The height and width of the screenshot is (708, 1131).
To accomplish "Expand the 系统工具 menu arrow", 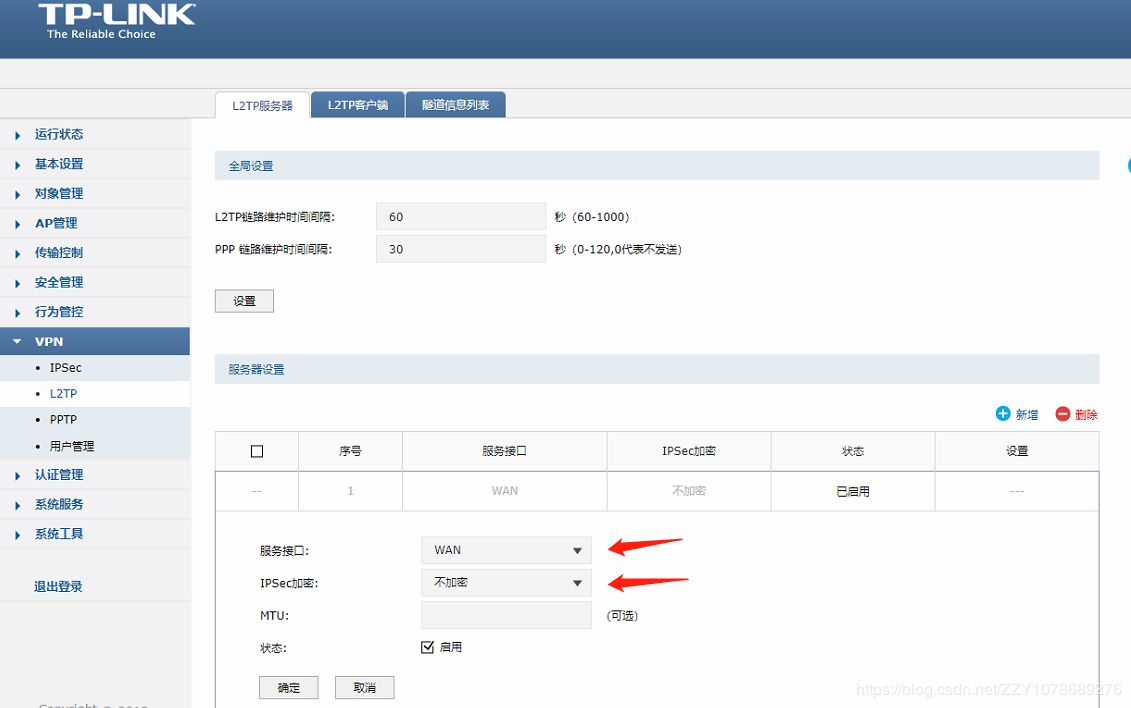I will click(x=17, y=534).
